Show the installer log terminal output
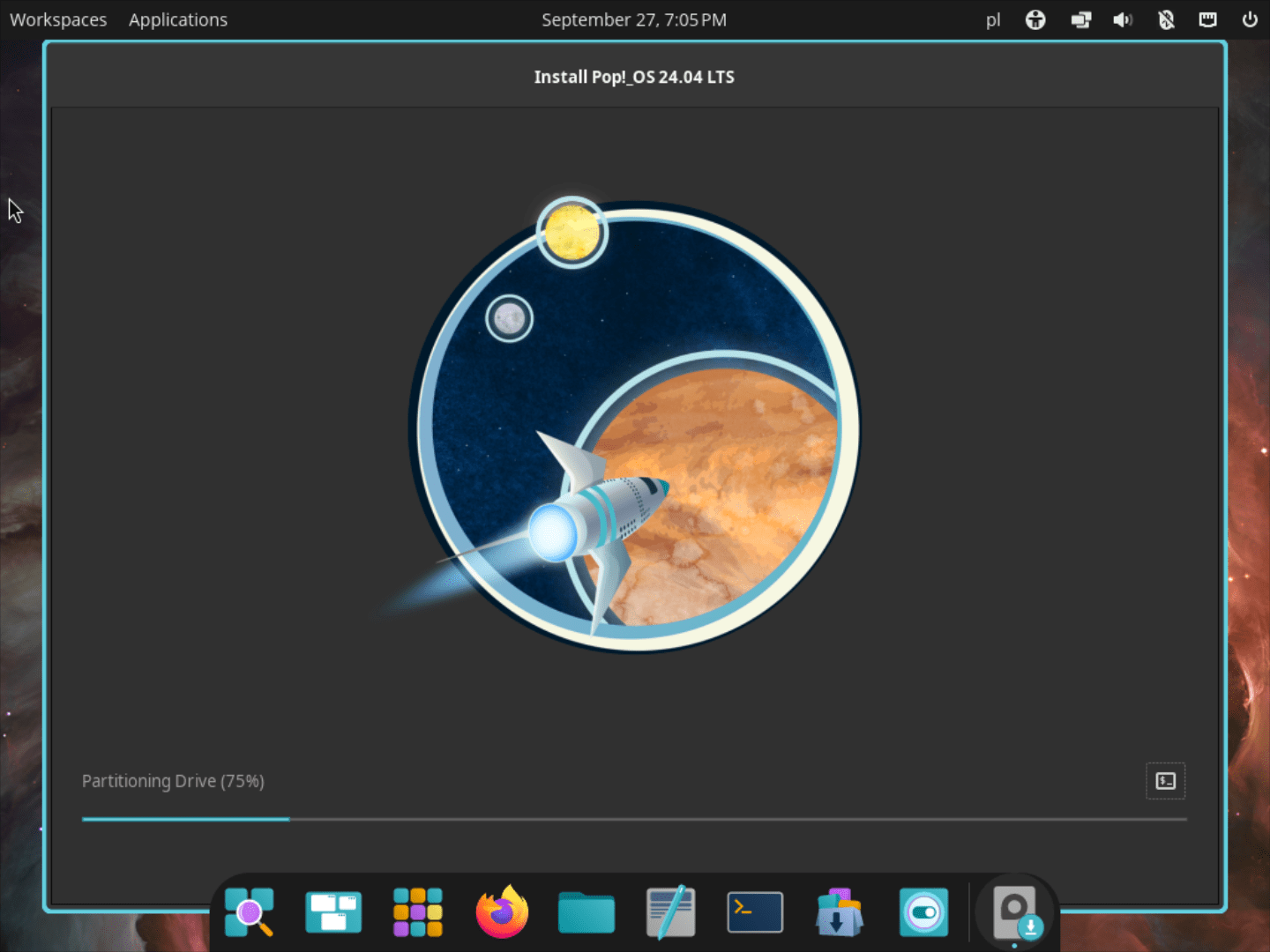 1165,781
